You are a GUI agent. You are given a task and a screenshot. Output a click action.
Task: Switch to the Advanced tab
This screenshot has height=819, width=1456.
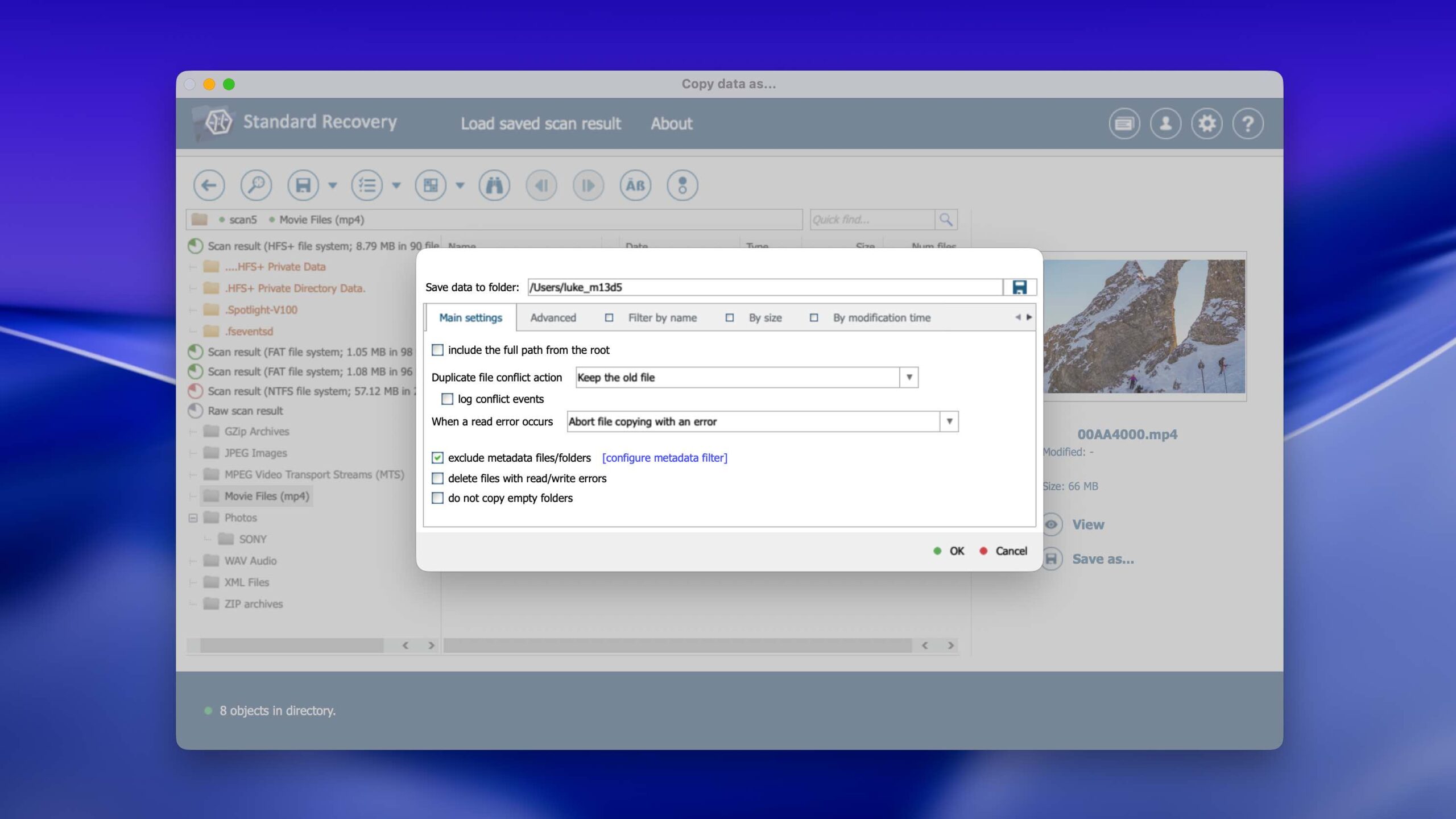(553, 318)
